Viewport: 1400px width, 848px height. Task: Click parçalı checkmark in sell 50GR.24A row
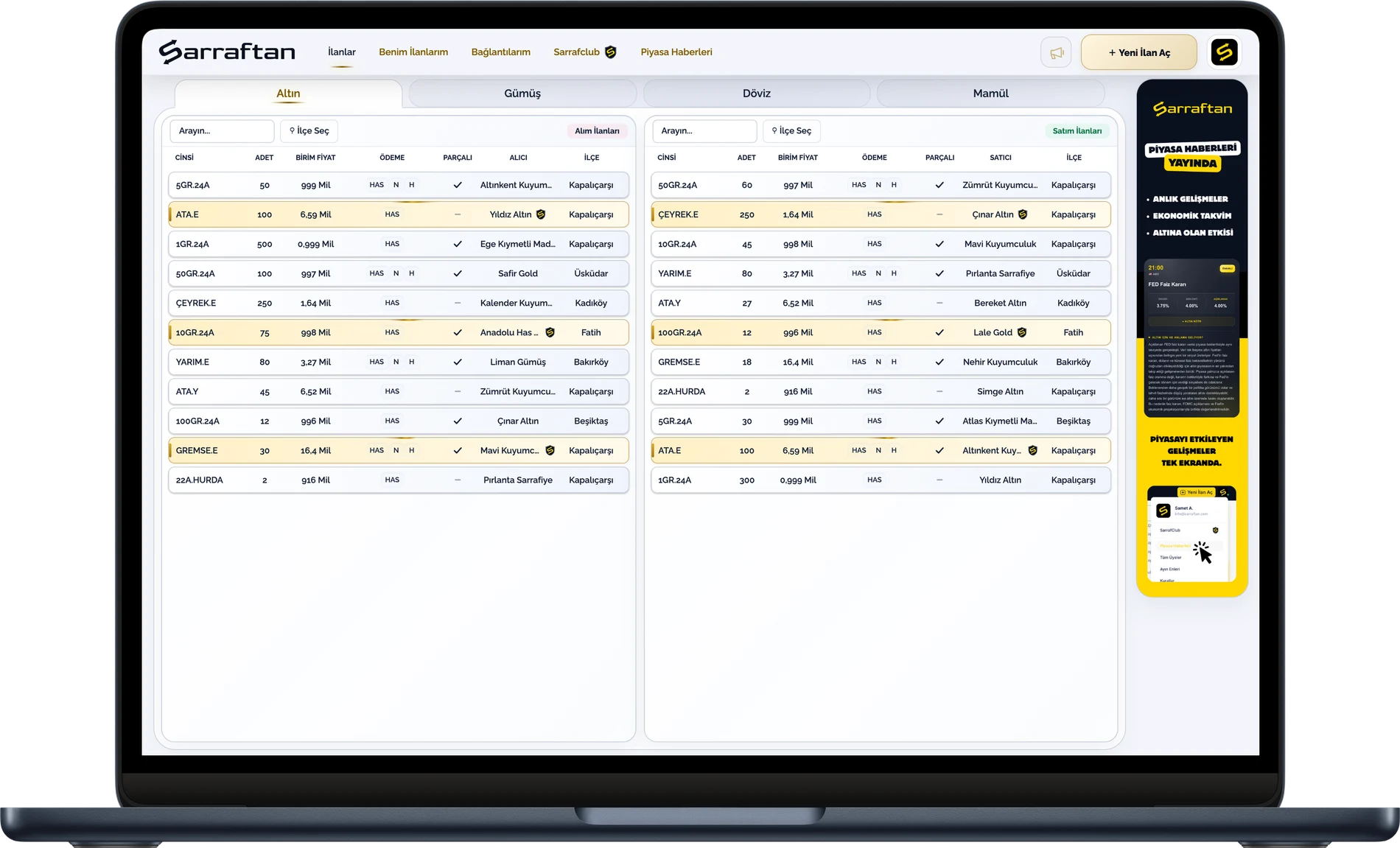click(x=939, y=185)
